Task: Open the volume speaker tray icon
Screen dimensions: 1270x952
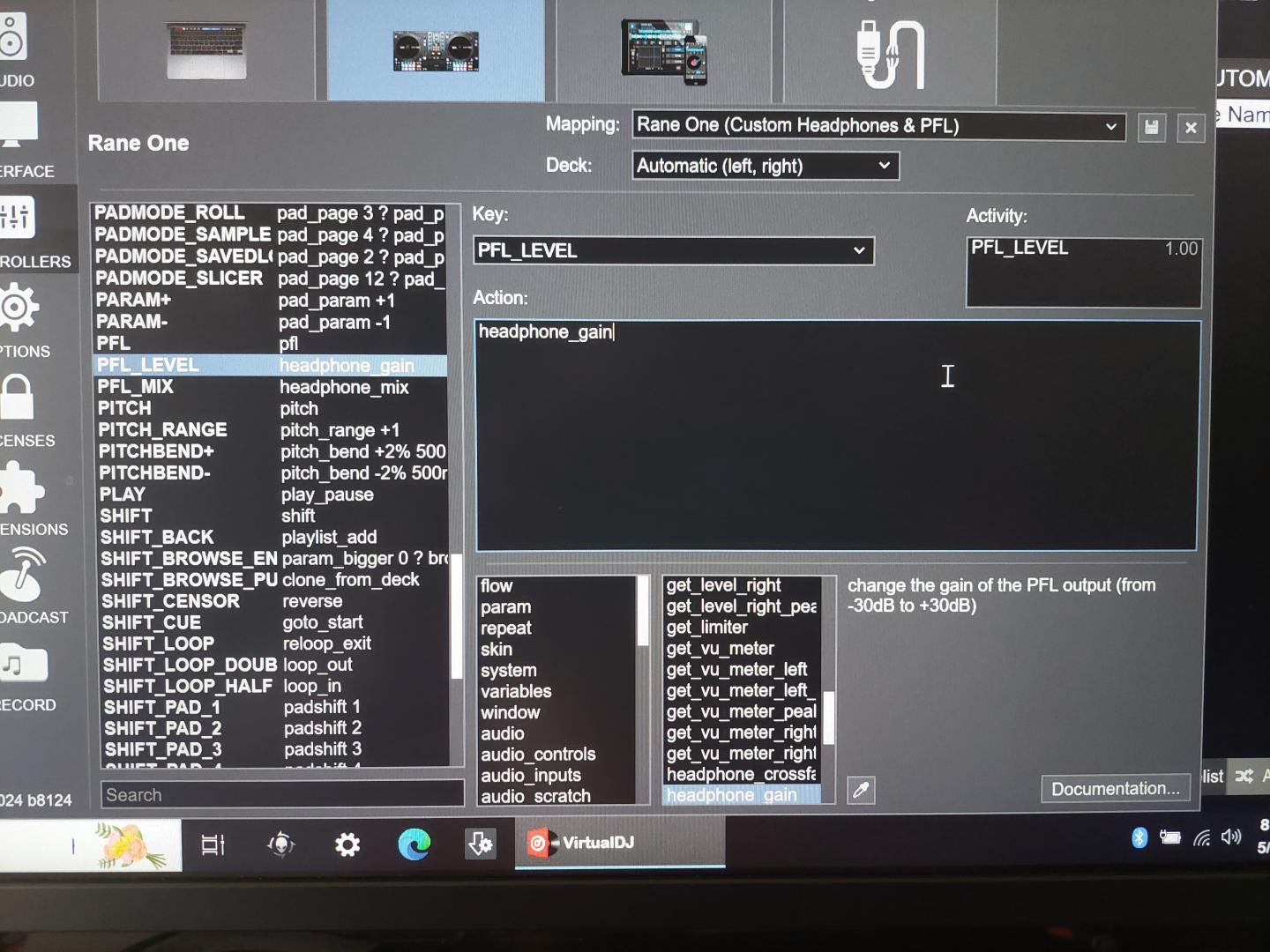Action: pos(1231,837)
